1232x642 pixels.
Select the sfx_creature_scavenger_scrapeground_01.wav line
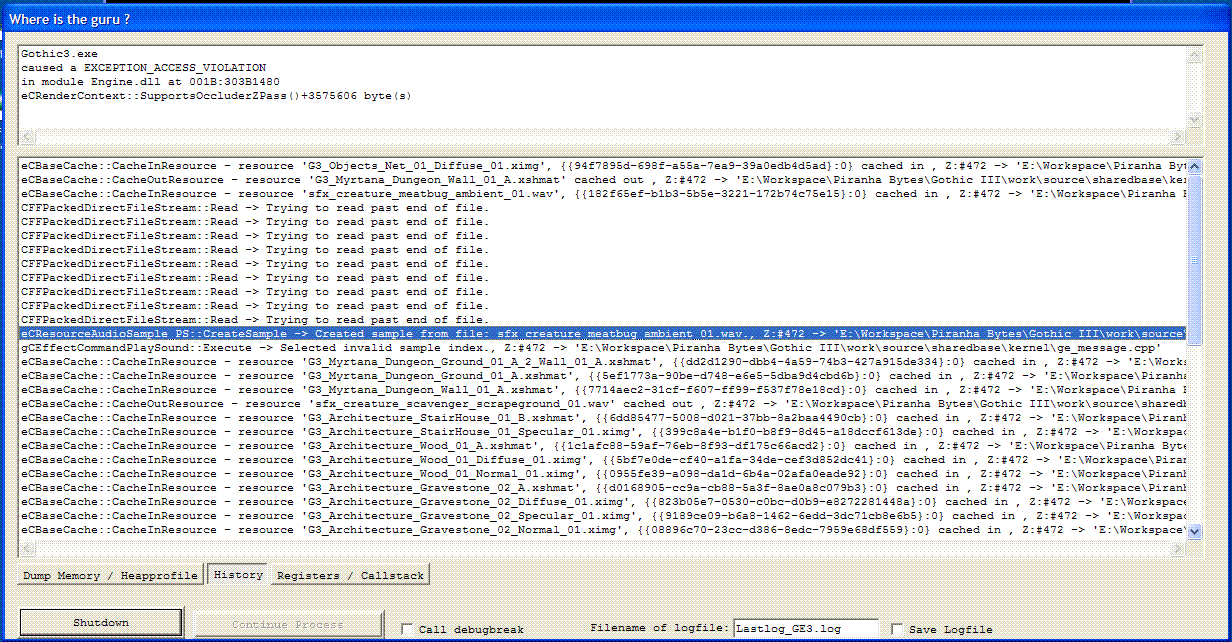603,403
